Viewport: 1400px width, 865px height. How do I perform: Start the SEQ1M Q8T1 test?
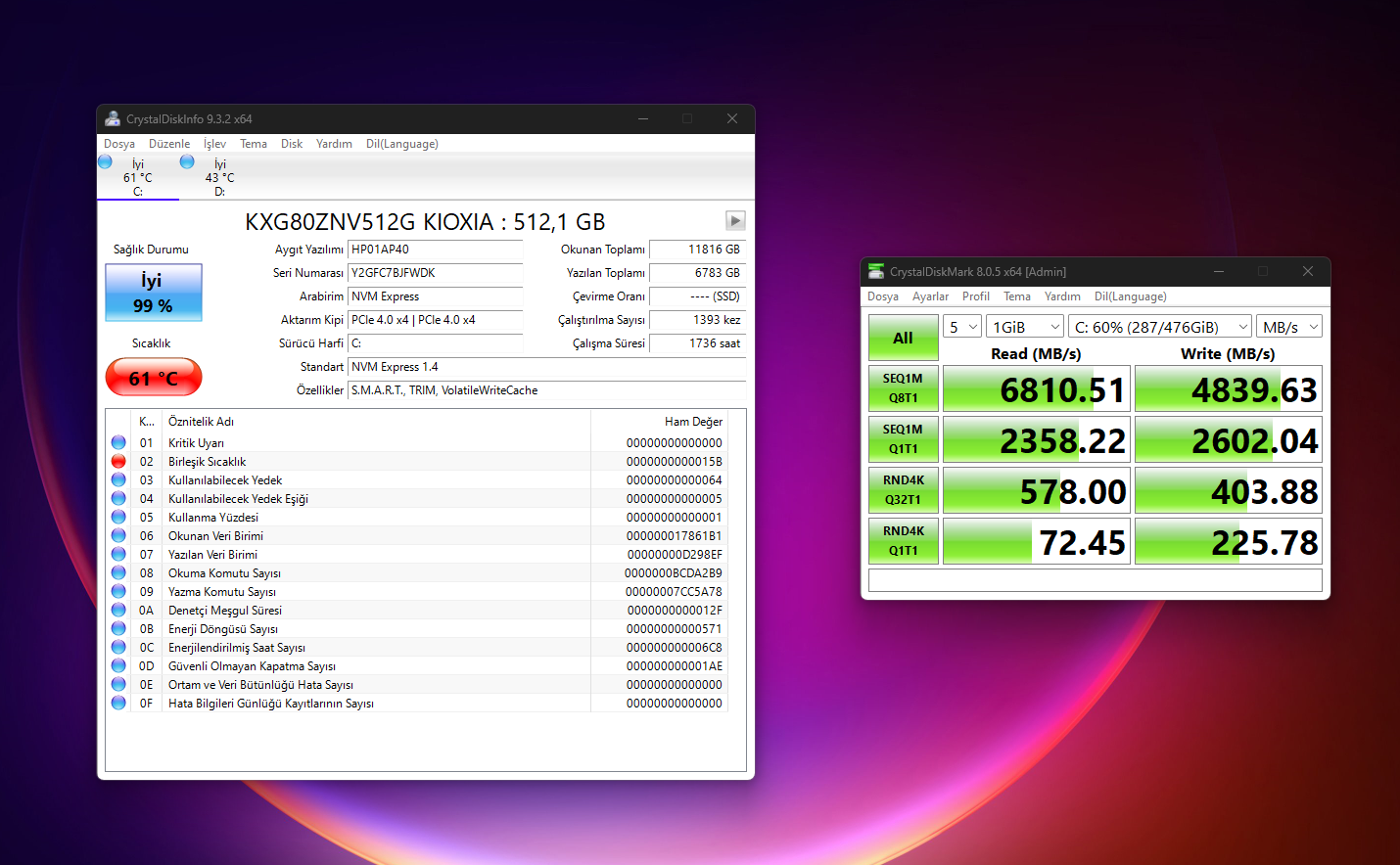[x=903, y=388]
